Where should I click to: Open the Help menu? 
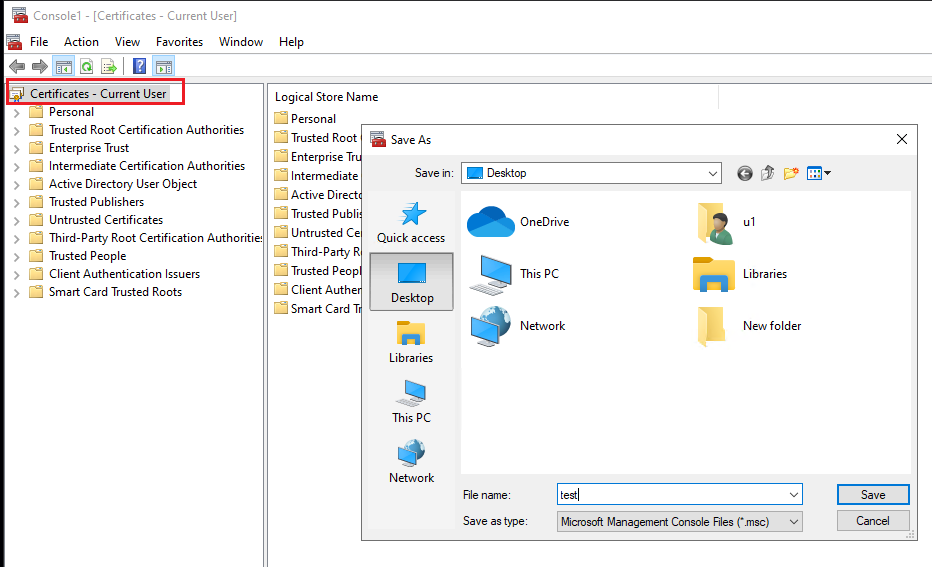(291, 42)
